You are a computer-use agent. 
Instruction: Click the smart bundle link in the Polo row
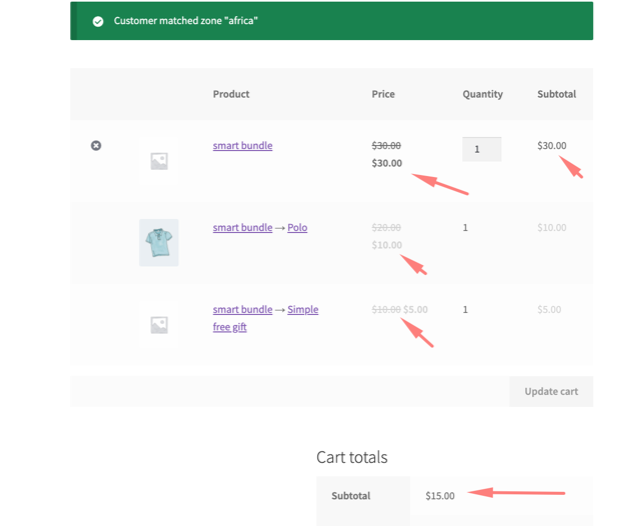[x=242, y=228]
